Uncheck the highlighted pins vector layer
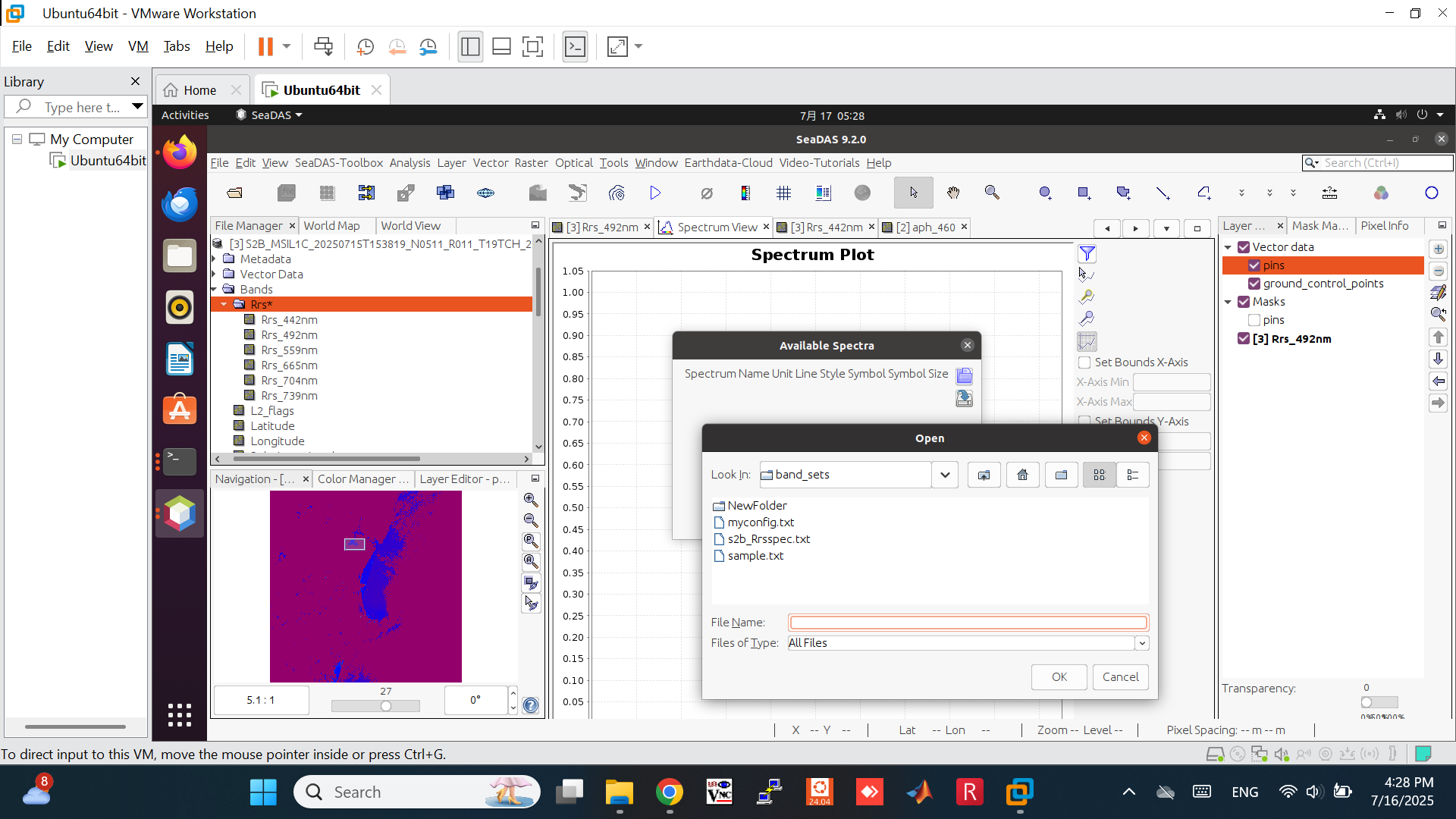The height and width of the screenshot is (819, 1456). 1254,265
